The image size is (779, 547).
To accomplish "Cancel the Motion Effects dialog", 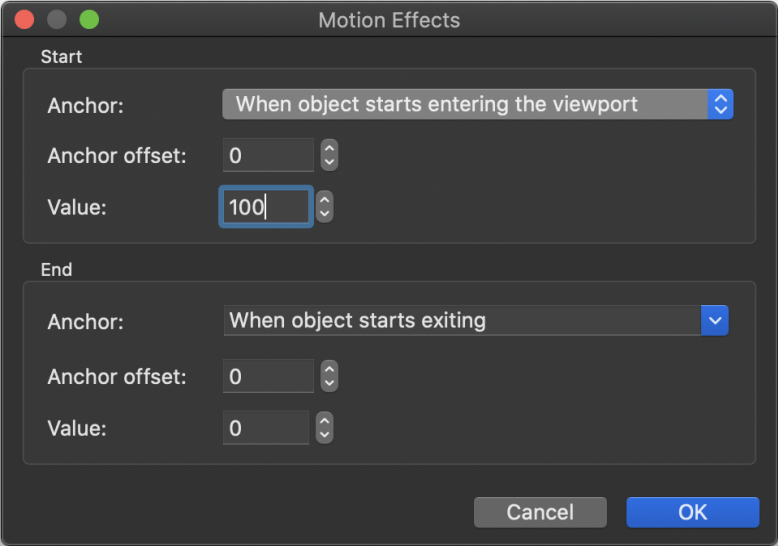I will click(x=540, y=512).
